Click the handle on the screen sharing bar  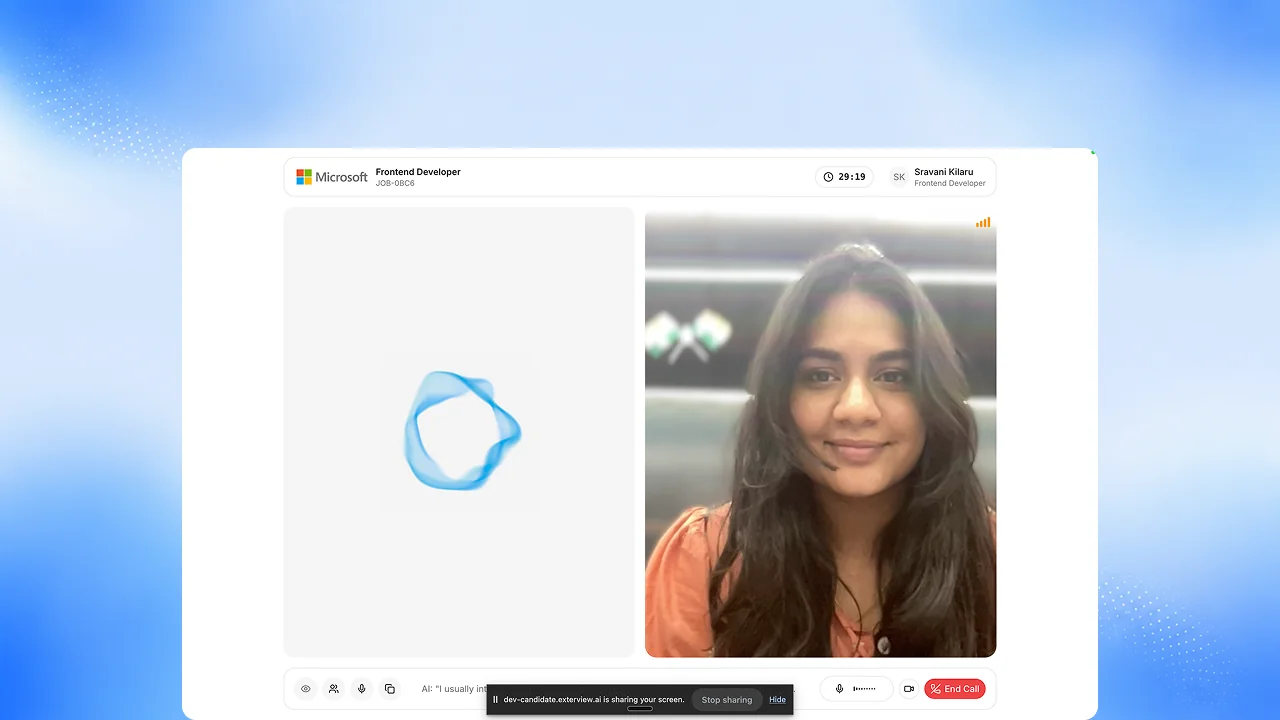pos(640,709)
